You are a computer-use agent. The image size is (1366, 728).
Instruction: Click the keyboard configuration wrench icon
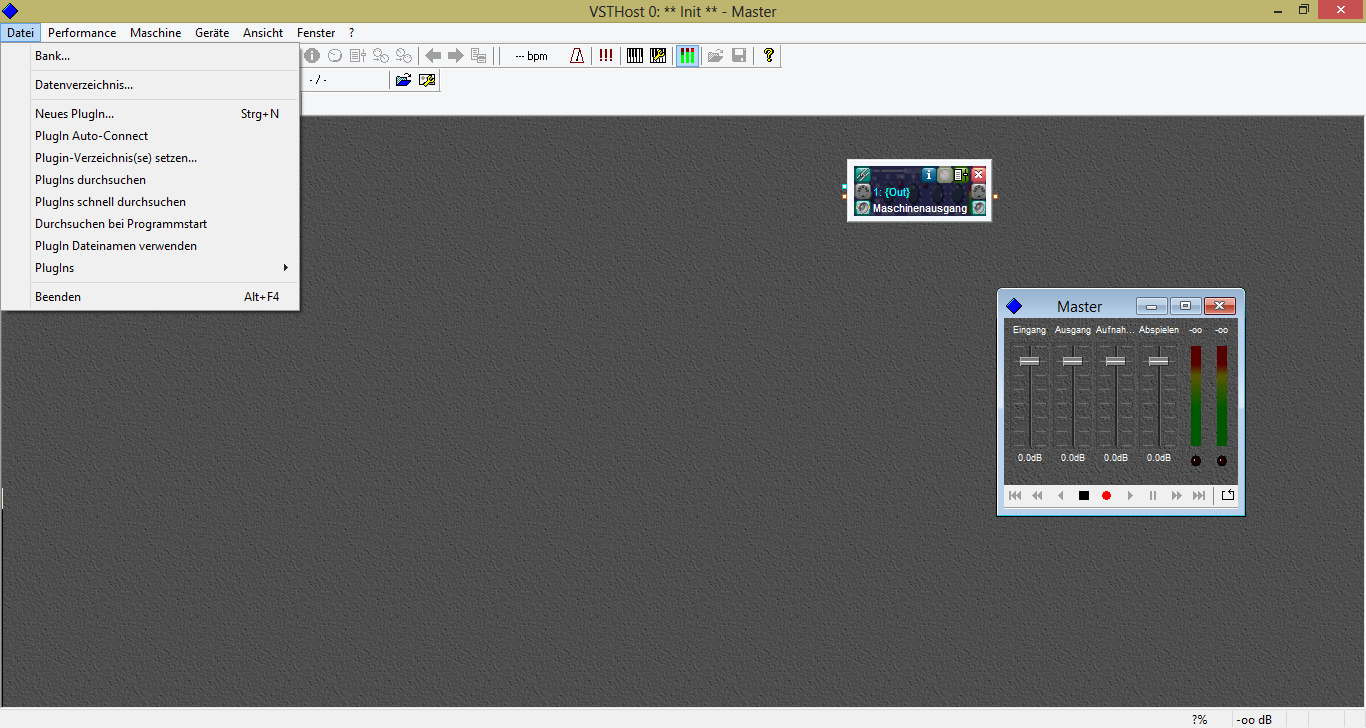(x=658, y=56)
